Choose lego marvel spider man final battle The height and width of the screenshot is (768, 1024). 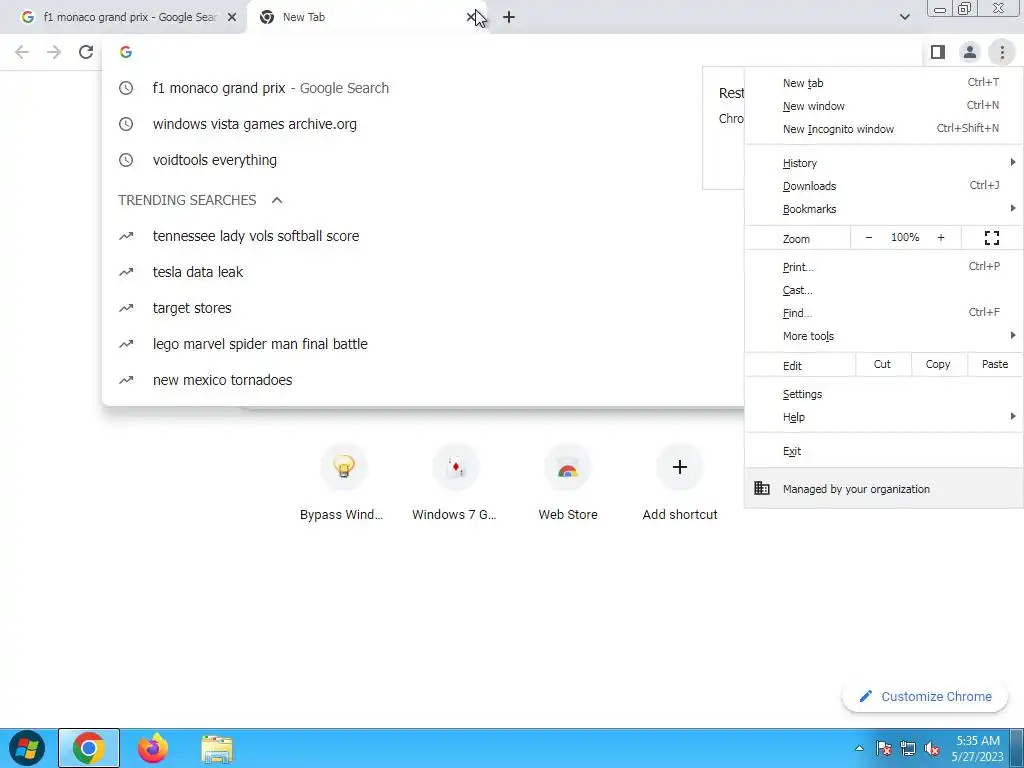pyautogui.click(x=423, y=344)
